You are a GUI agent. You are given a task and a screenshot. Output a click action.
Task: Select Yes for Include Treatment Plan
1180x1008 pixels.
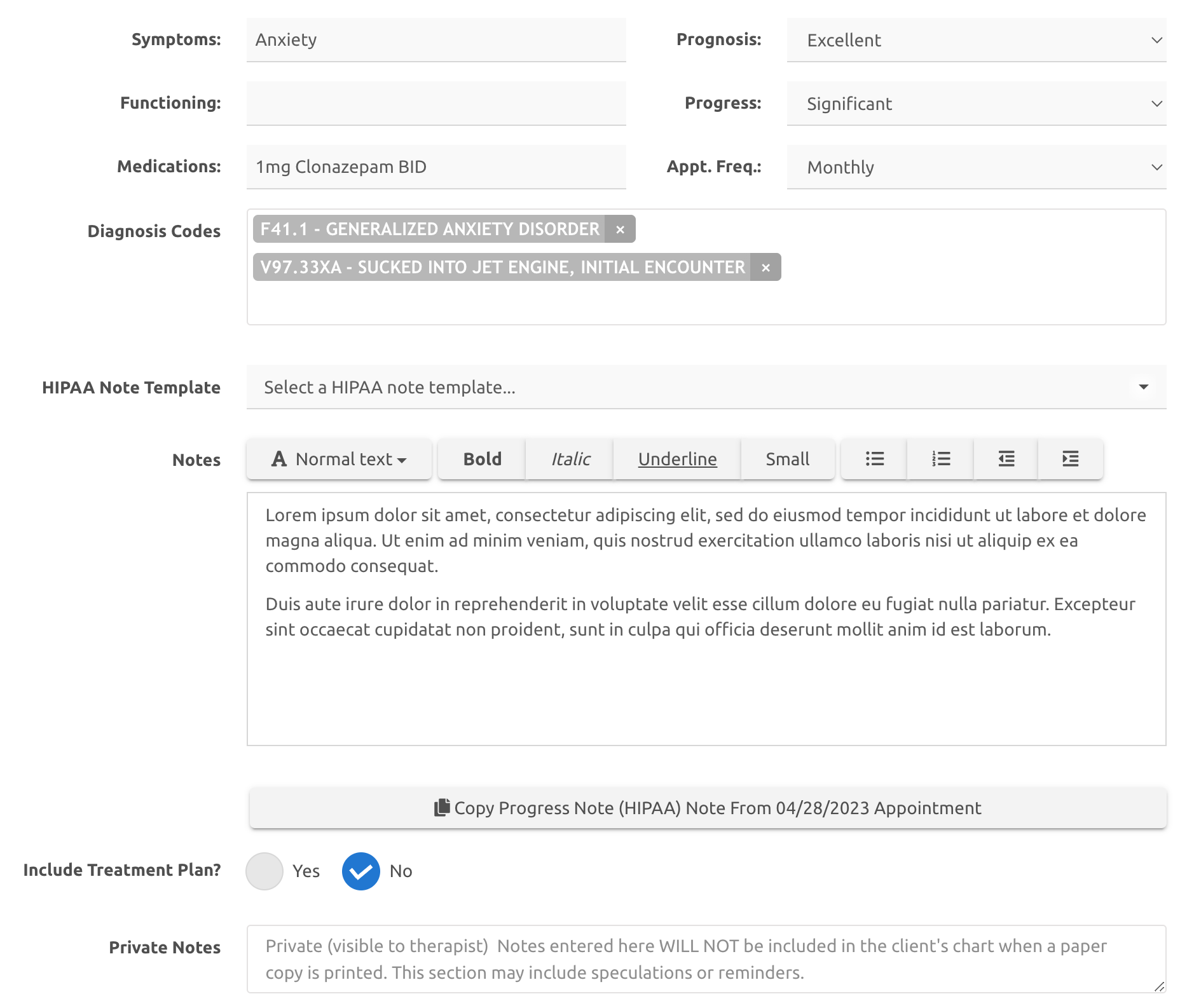(x=264, y=871)
